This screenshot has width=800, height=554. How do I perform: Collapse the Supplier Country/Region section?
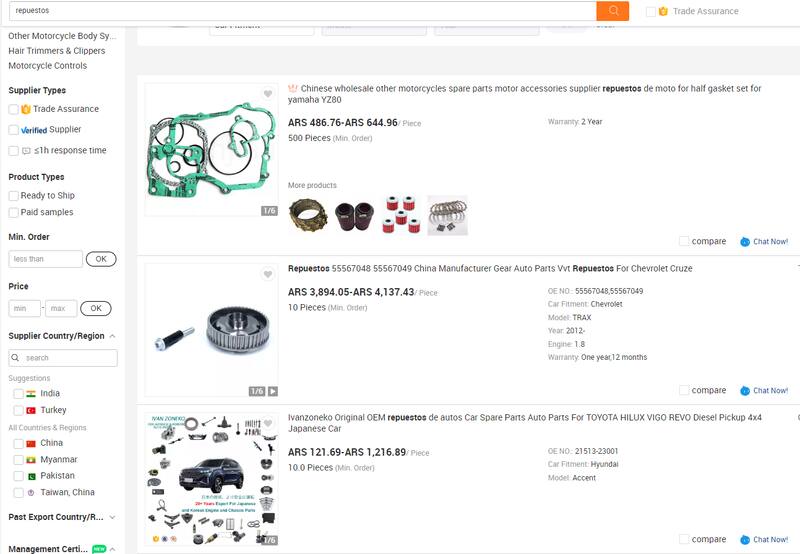pyautogui.click(x=112, y=336)
